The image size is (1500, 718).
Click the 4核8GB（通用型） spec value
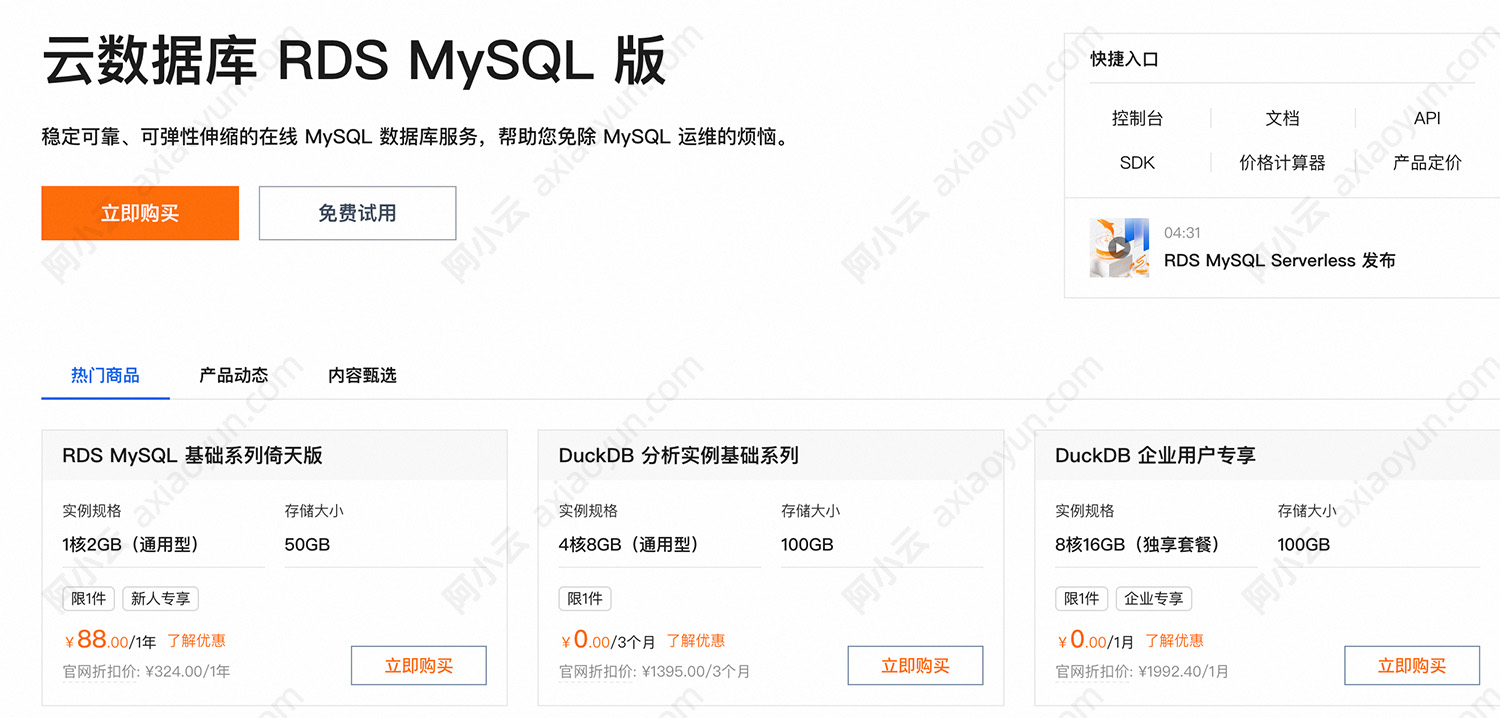(x=633, y=544)
